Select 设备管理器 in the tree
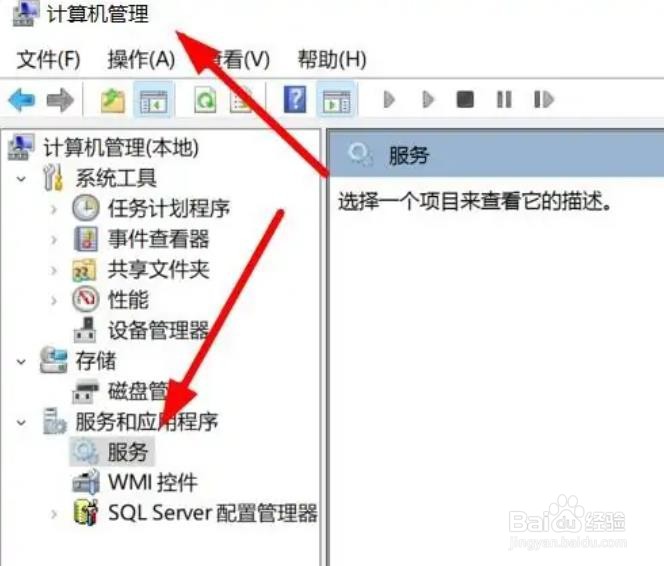This screenshot has height=566, width=664. 158,330
